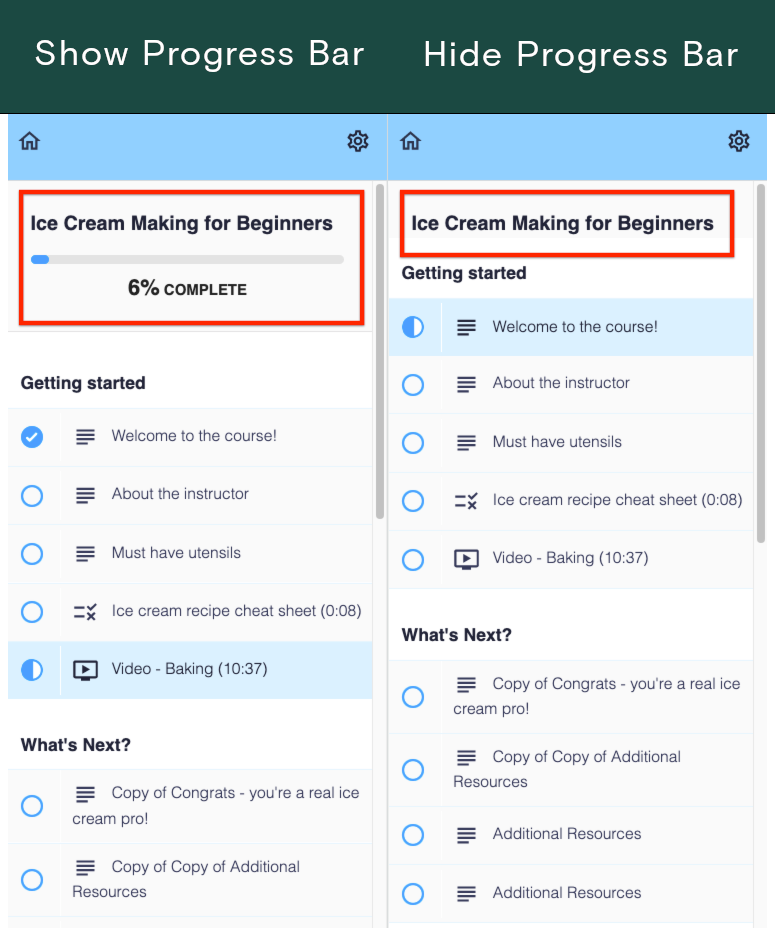Toggle completion circle for Video - Baking, right panel
This screenshot has height=928, width=775.
click(x=413, y=559)
